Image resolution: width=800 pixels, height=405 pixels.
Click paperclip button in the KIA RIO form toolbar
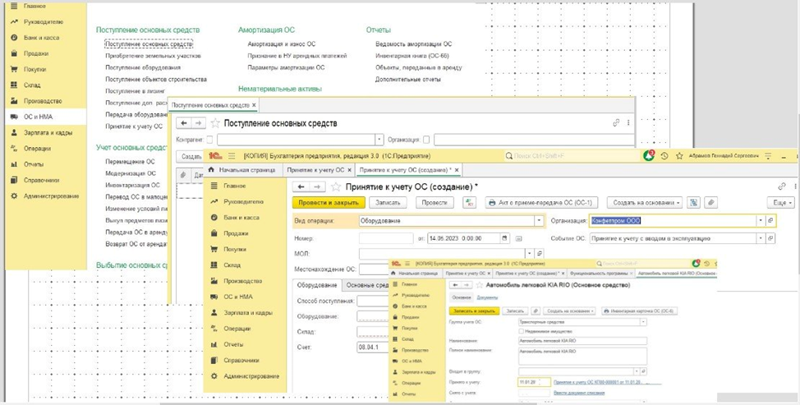click(x=535, y=311)
